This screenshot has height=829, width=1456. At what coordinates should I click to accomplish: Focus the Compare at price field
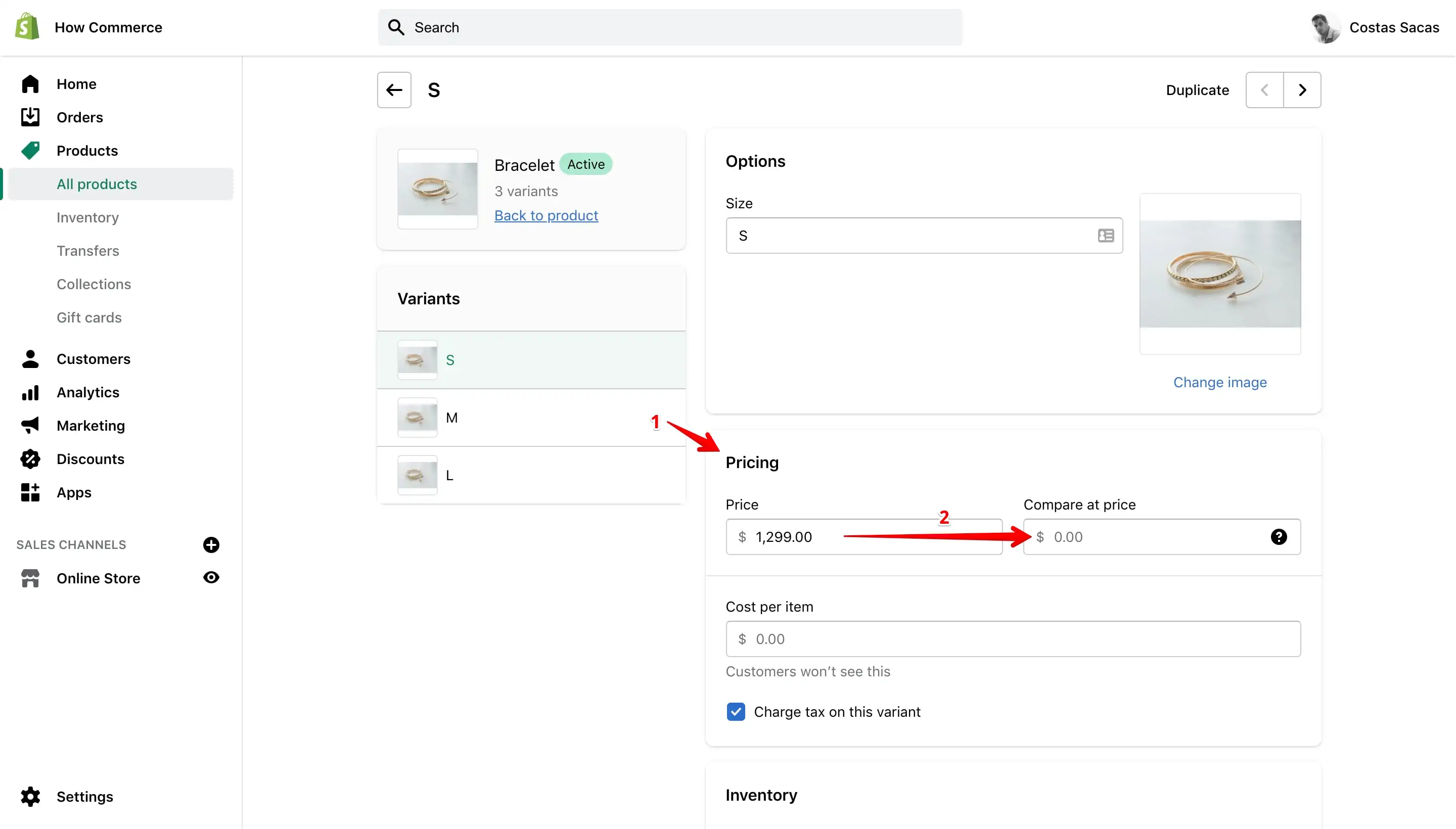(1162, 536)
